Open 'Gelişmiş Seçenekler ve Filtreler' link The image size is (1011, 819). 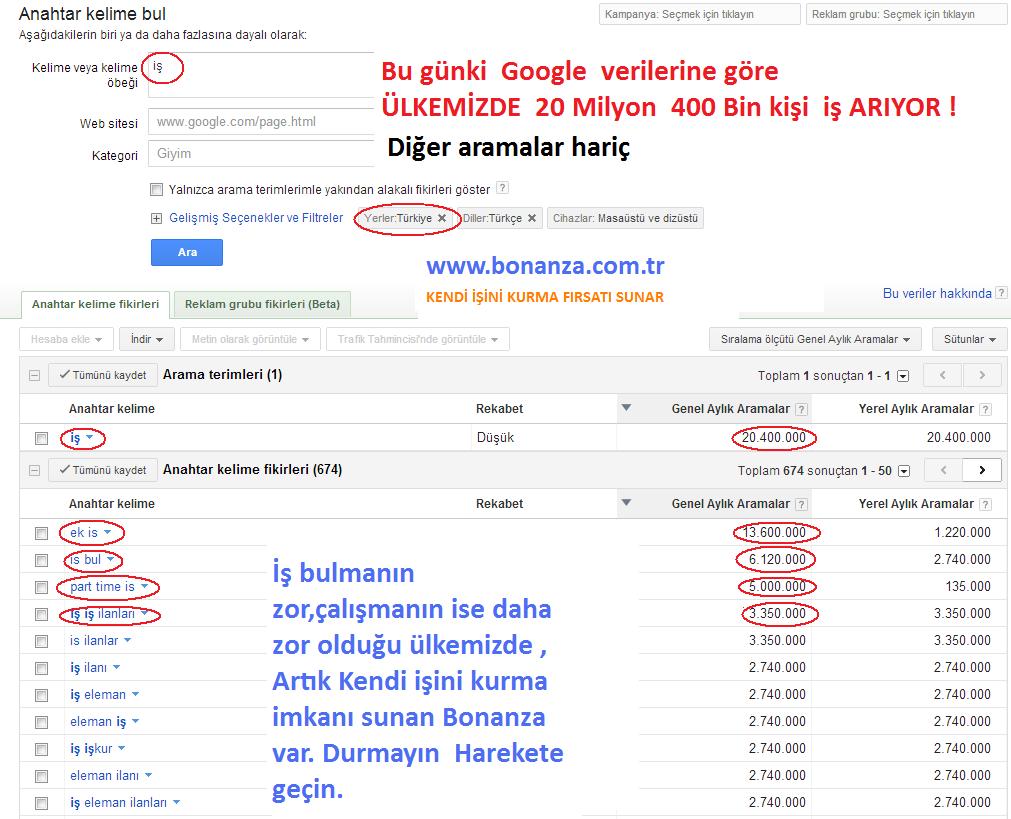tap(256, 218)
